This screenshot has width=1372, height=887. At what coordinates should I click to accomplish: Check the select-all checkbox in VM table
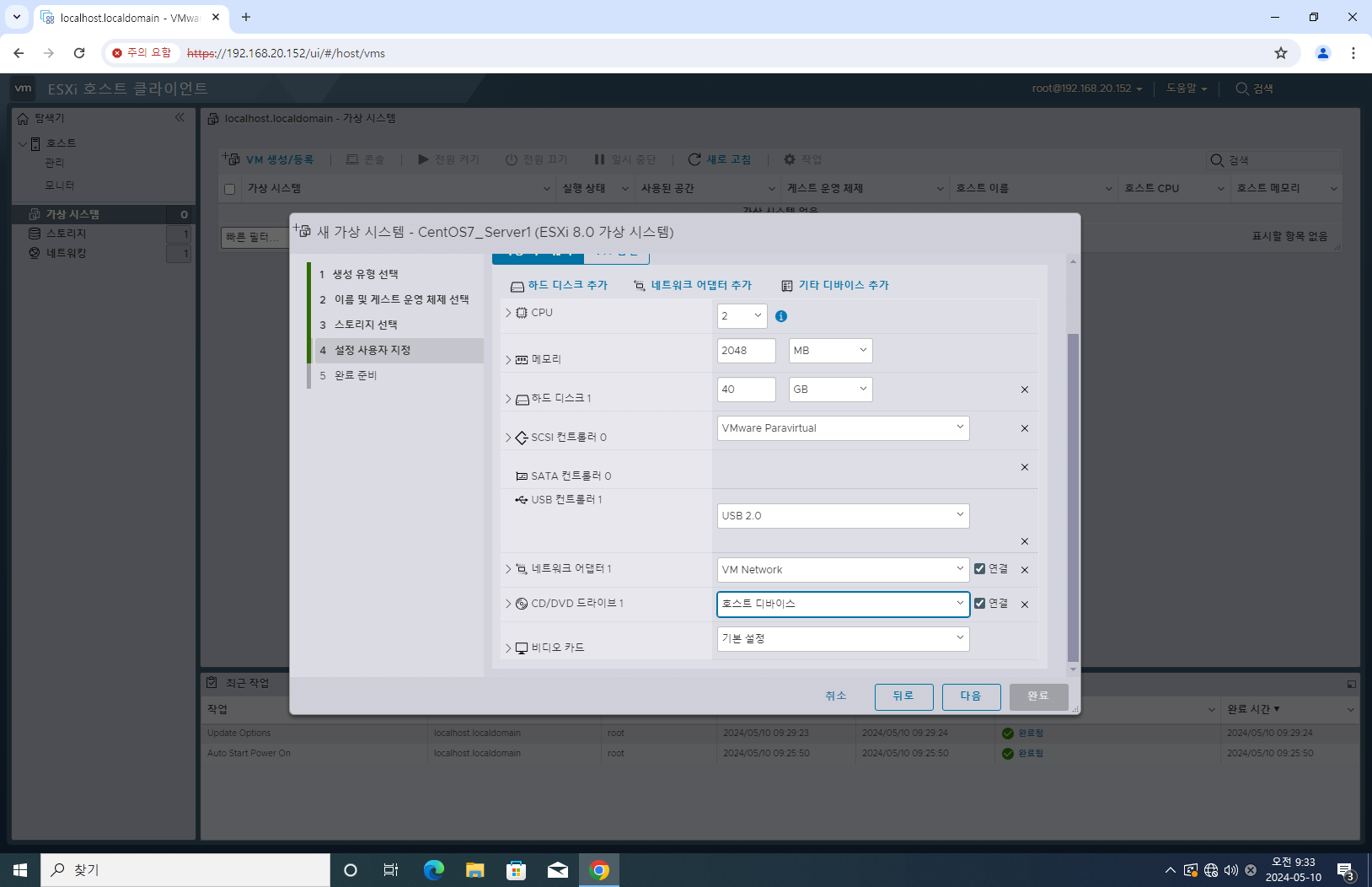[229, 189]
